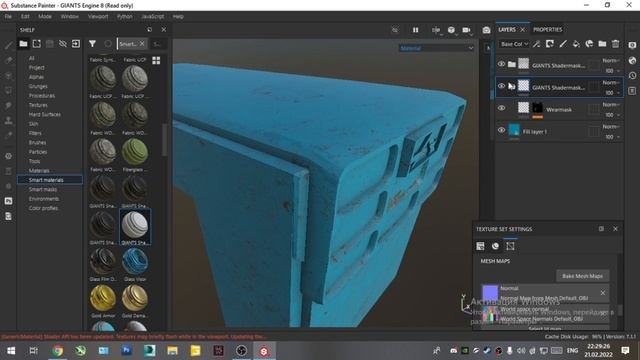Open the Python menu
The height and width of the screenshot is (360, 640).
click(124, 16)
